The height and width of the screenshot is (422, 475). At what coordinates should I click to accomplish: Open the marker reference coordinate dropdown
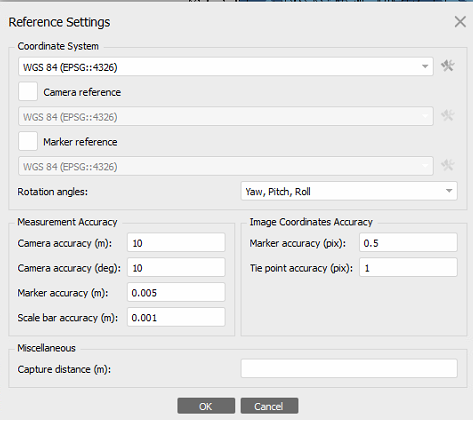[226, 166]
